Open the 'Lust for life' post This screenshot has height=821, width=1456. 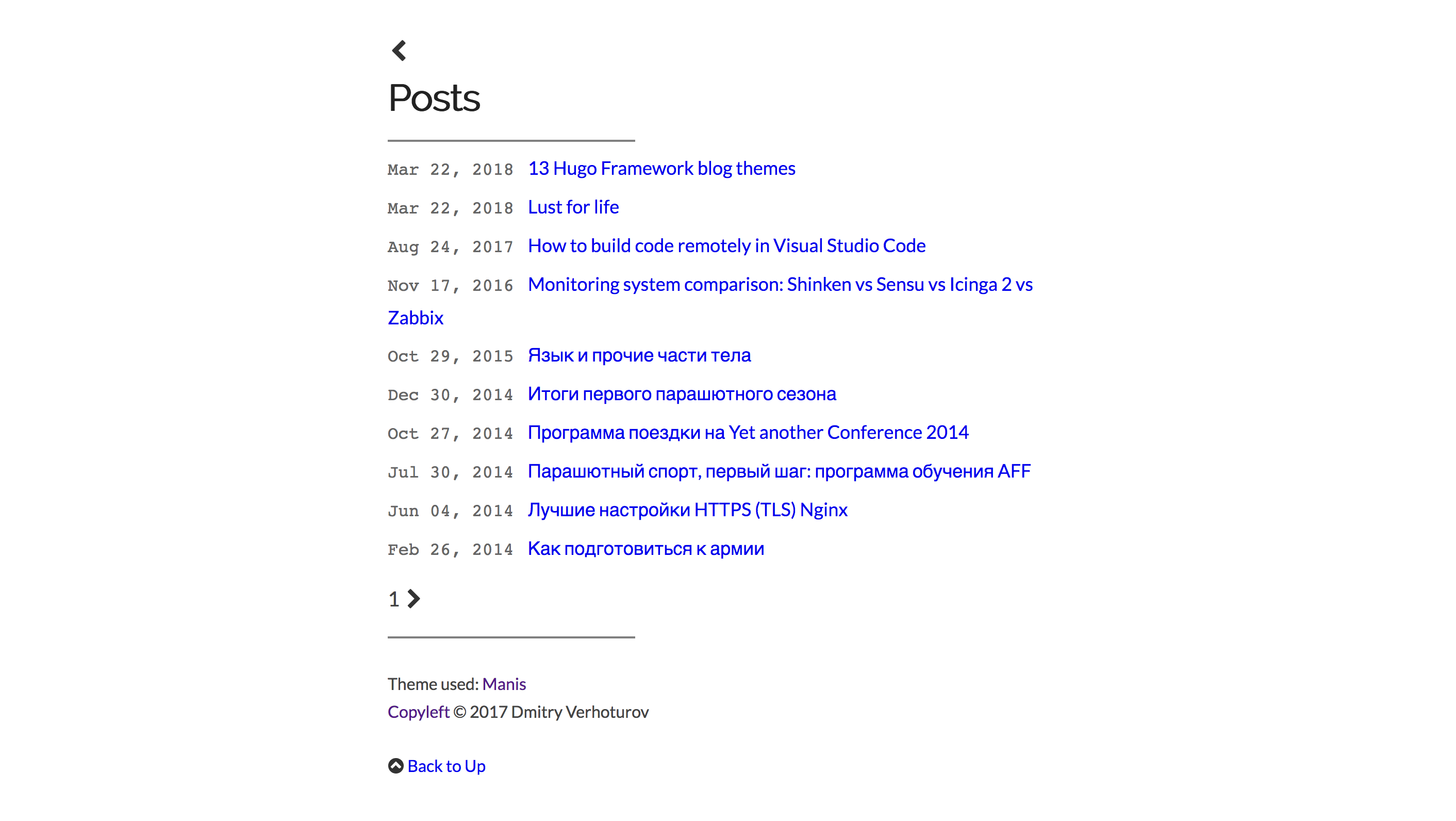tap(573, 207)
